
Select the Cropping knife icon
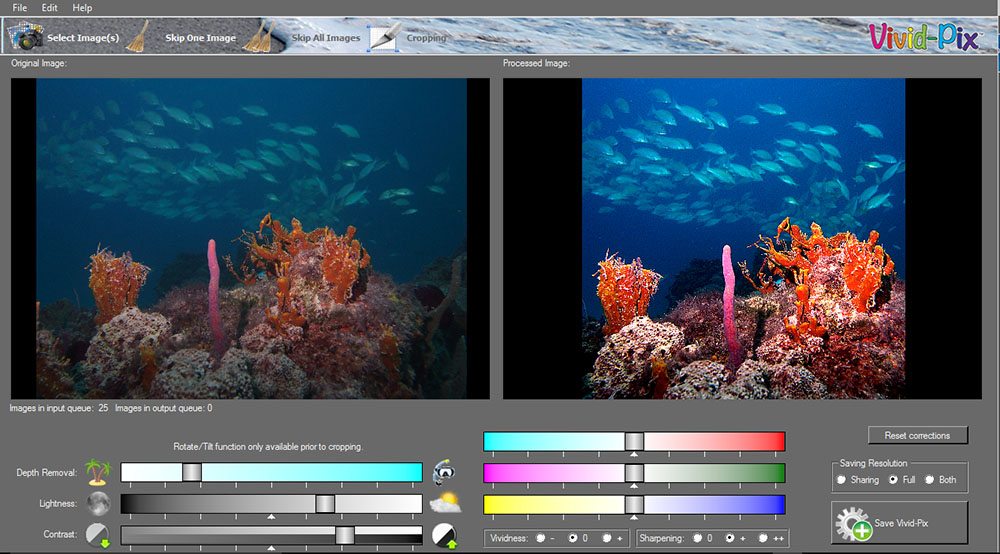(385, 37)
